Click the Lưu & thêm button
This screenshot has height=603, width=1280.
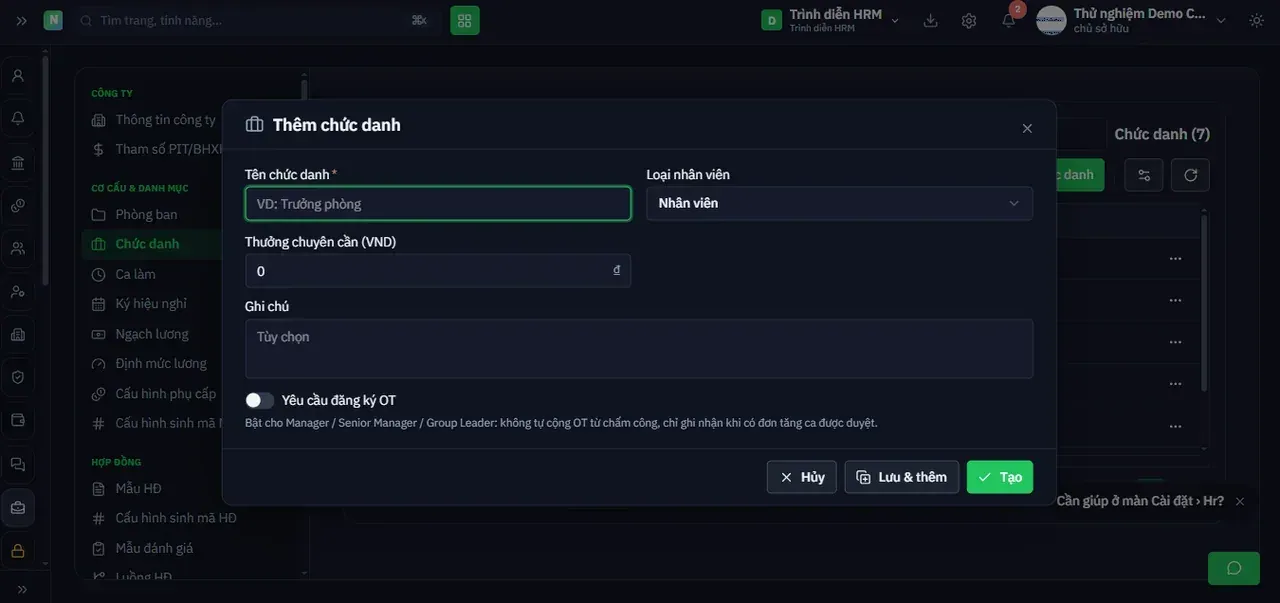coord(902,477)
